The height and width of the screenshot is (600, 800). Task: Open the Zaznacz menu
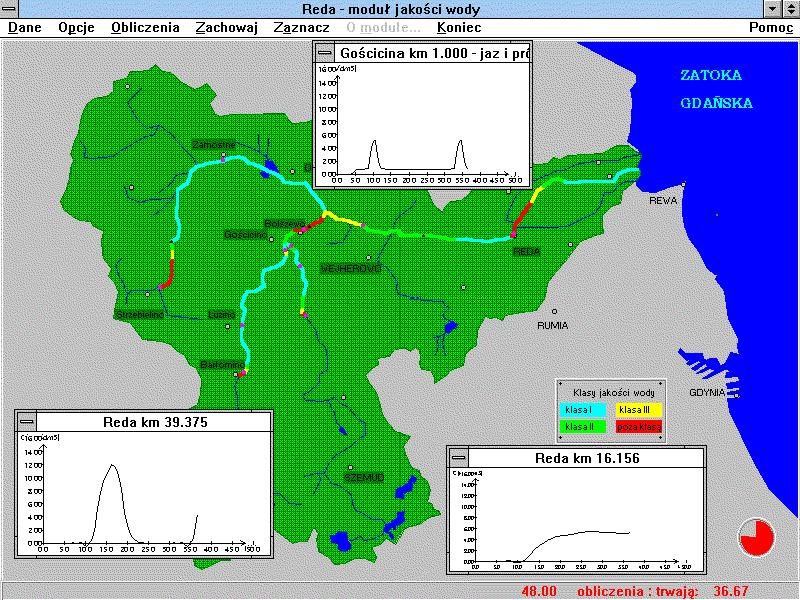click(x=302, y=28)
